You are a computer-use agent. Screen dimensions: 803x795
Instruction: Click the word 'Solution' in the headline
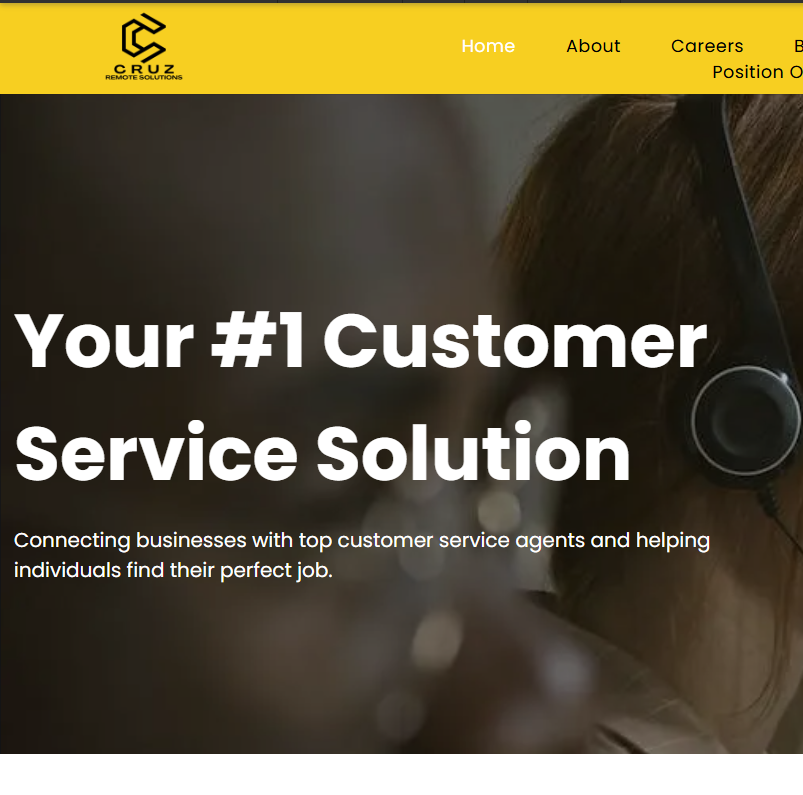tap(473, 453)
